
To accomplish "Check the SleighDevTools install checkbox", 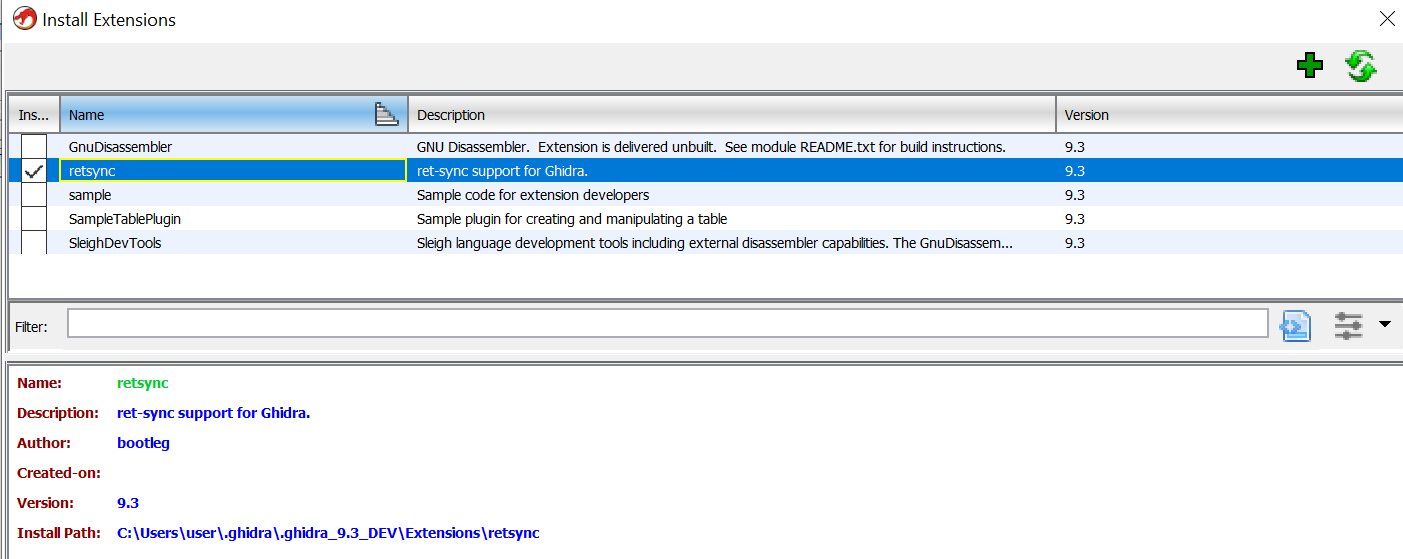I will tap(34, 243).
